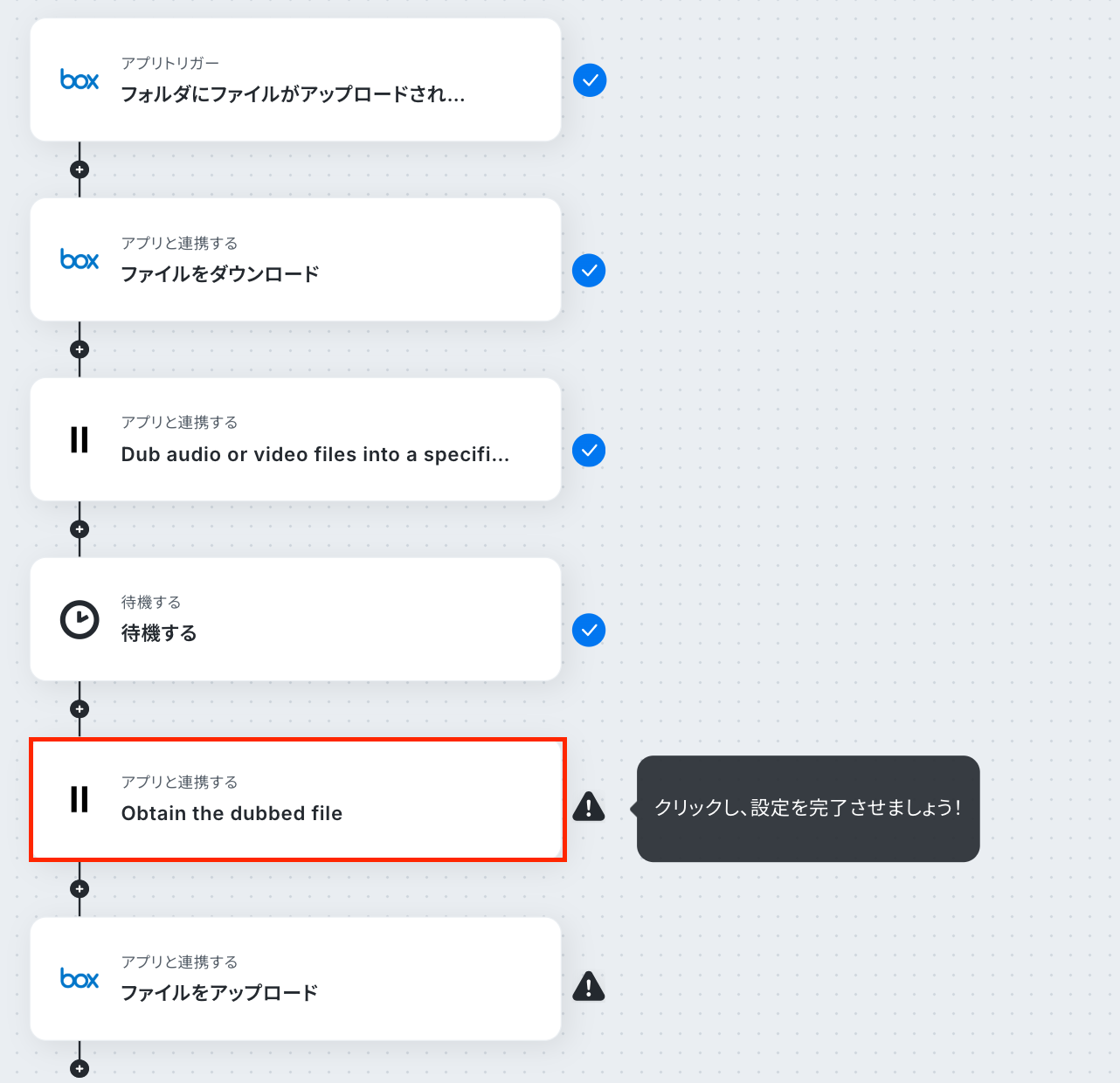Viewport: 1120px width, 1083px height.
Task: Click the warning icon beside ファイルをアップロード
Action: (589, 986)
